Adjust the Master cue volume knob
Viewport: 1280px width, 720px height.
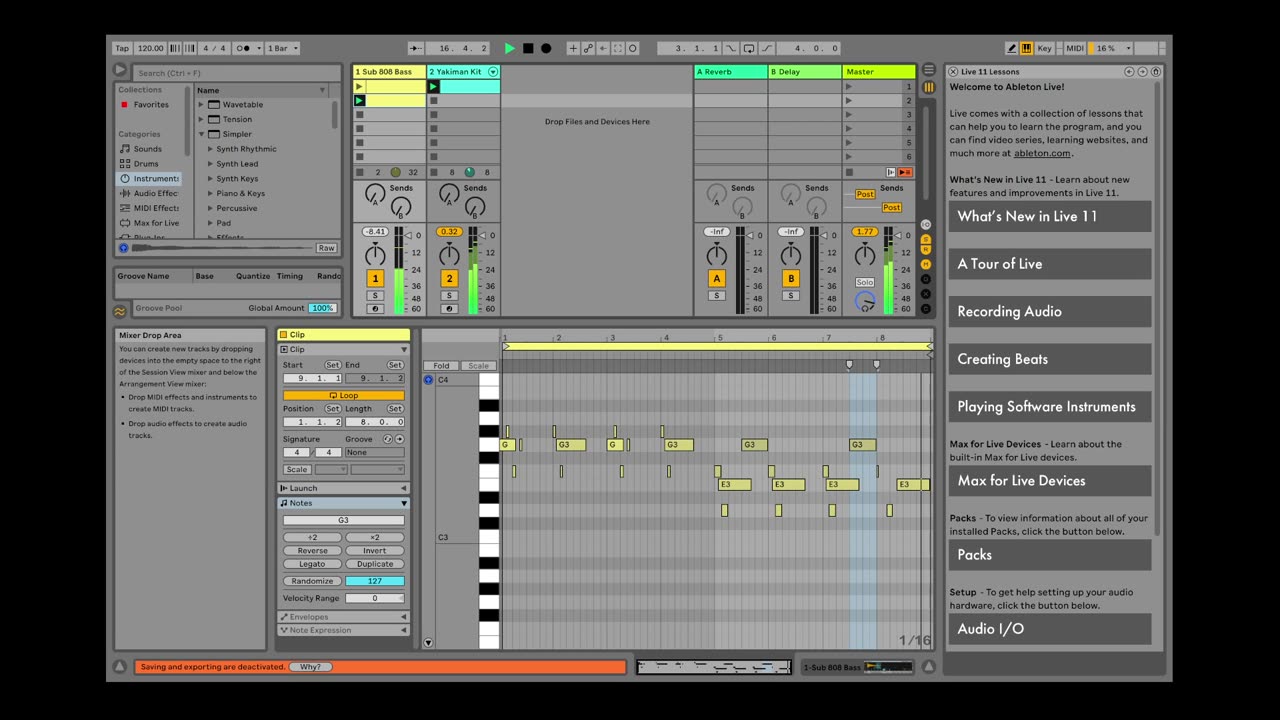click(865, 300)
